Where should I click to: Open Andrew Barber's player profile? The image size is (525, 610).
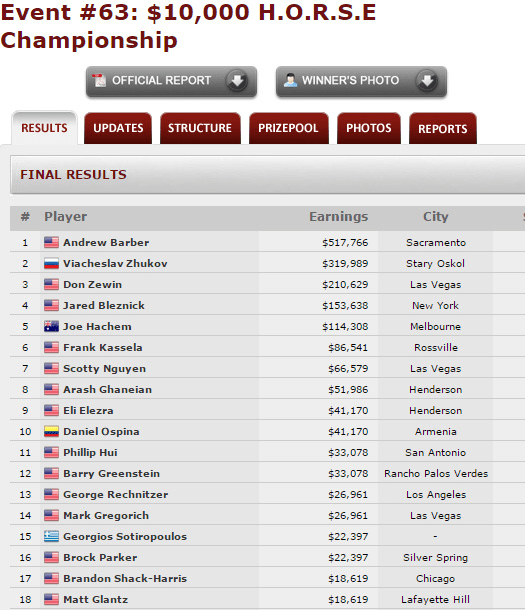click(x=106, y=243)
